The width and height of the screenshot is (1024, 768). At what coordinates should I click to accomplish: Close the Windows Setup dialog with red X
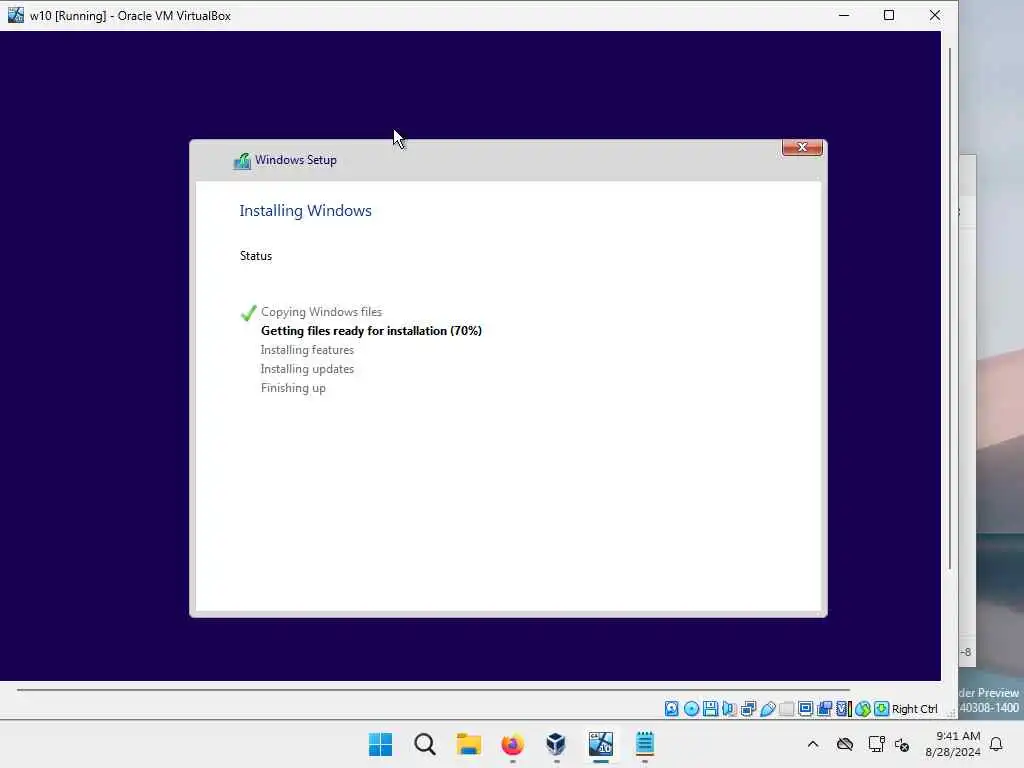coord(802,148)
